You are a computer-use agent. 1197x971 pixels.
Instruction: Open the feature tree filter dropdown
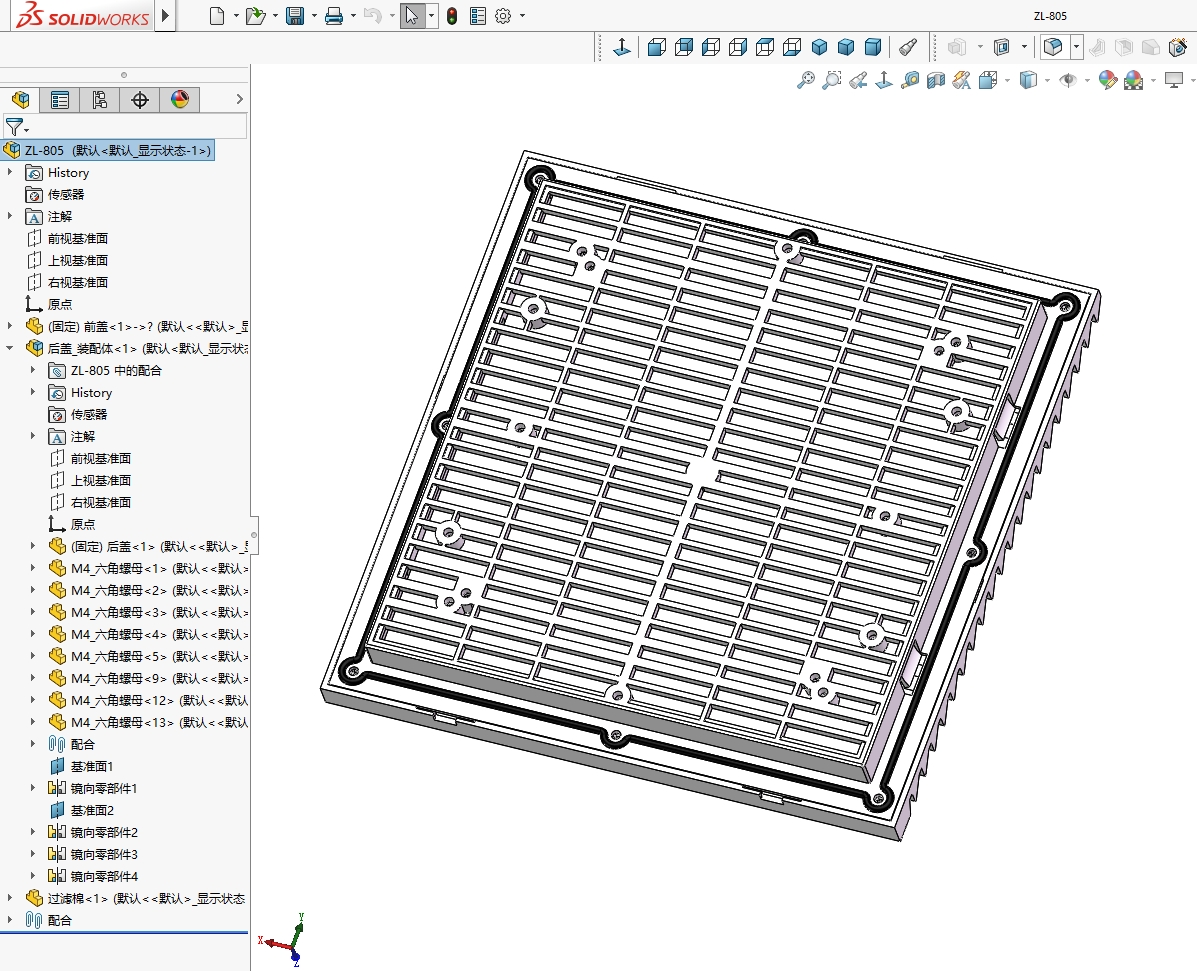pos(17,127)
